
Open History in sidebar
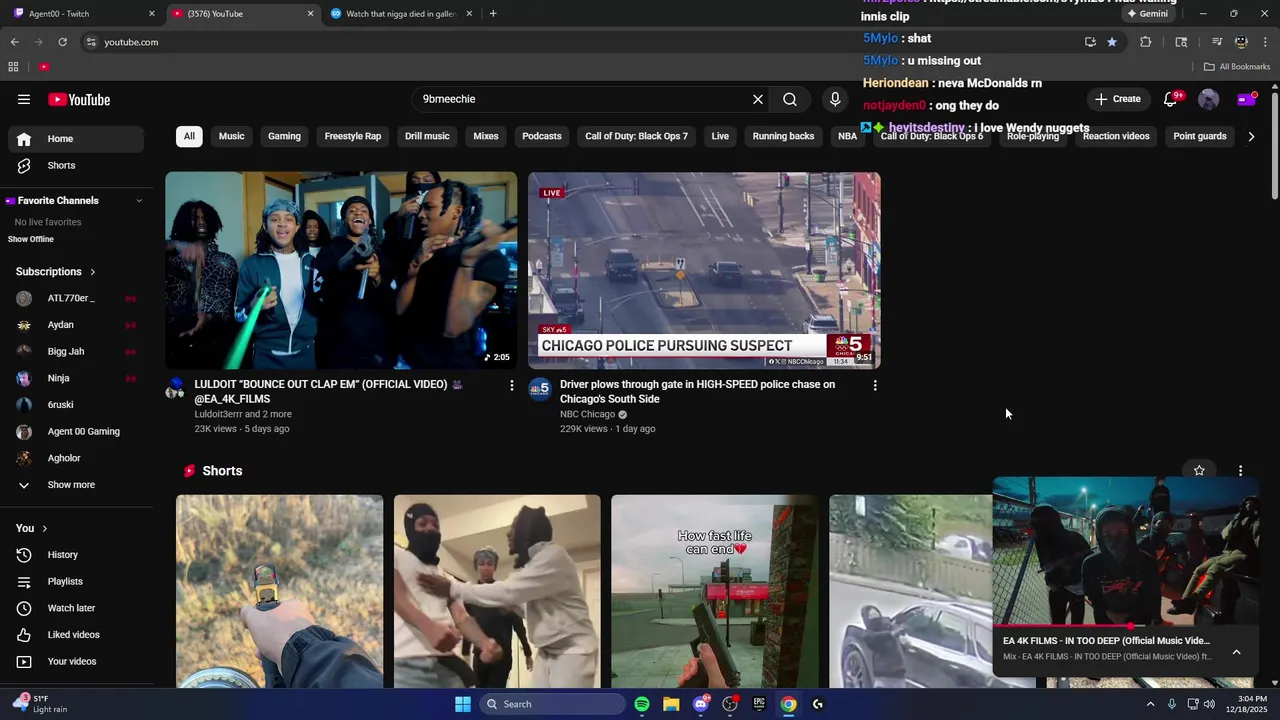coord(76,555)
